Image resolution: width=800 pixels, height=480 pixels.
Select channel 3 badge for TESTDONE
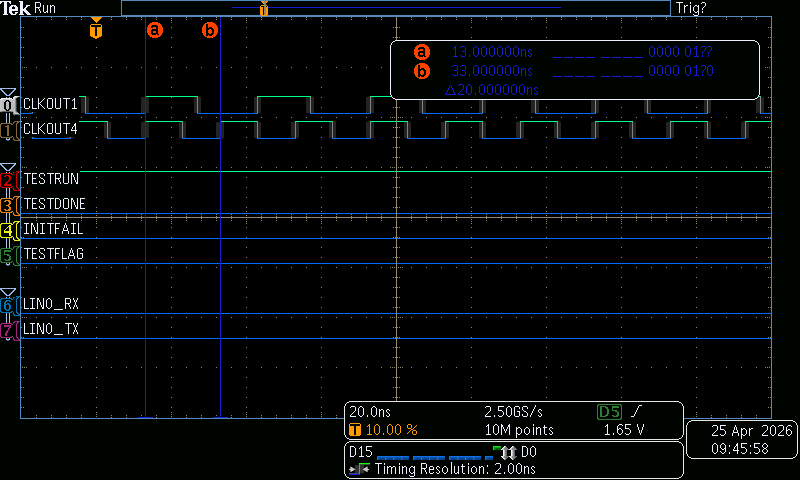[8, 205]
